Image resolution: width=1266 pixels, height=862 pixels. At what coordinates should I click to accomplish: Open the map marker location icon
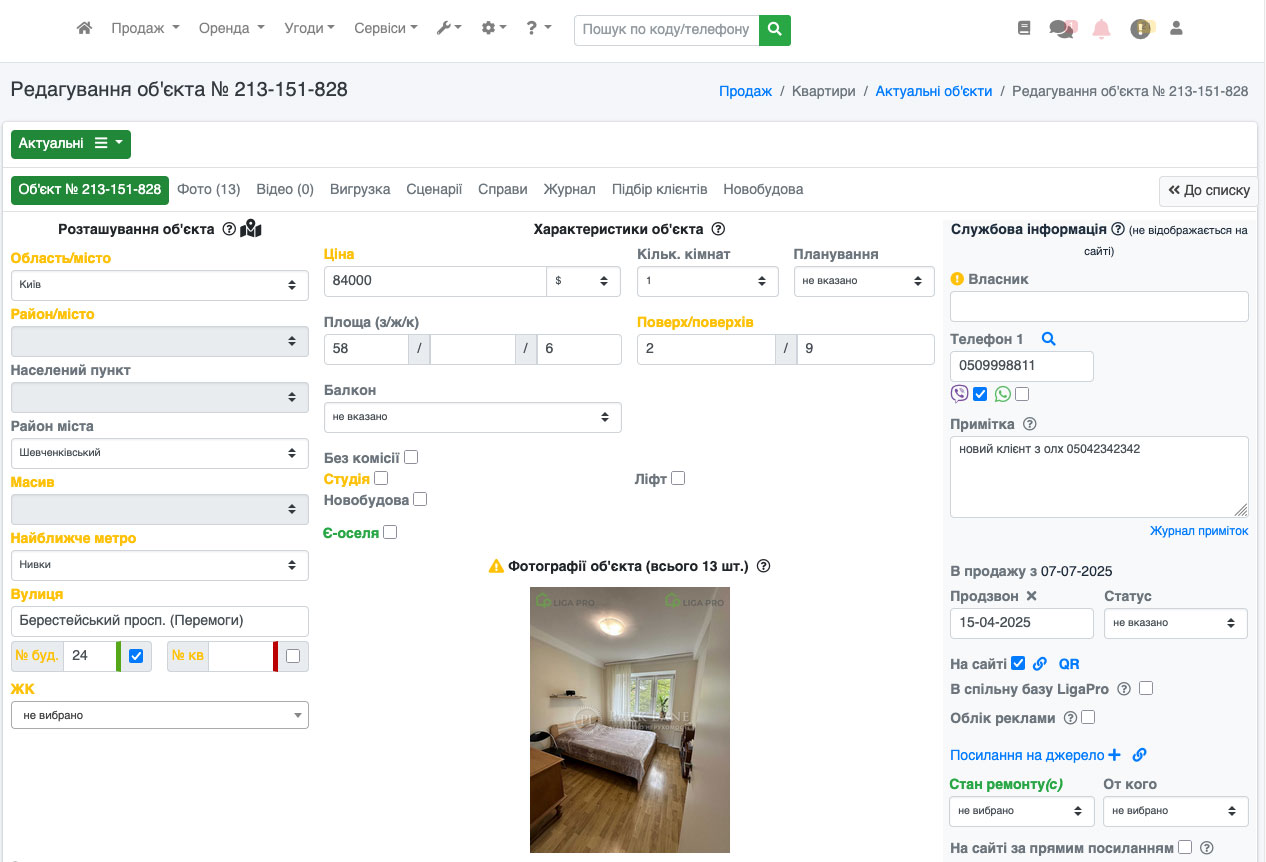(x=251, y=229)
